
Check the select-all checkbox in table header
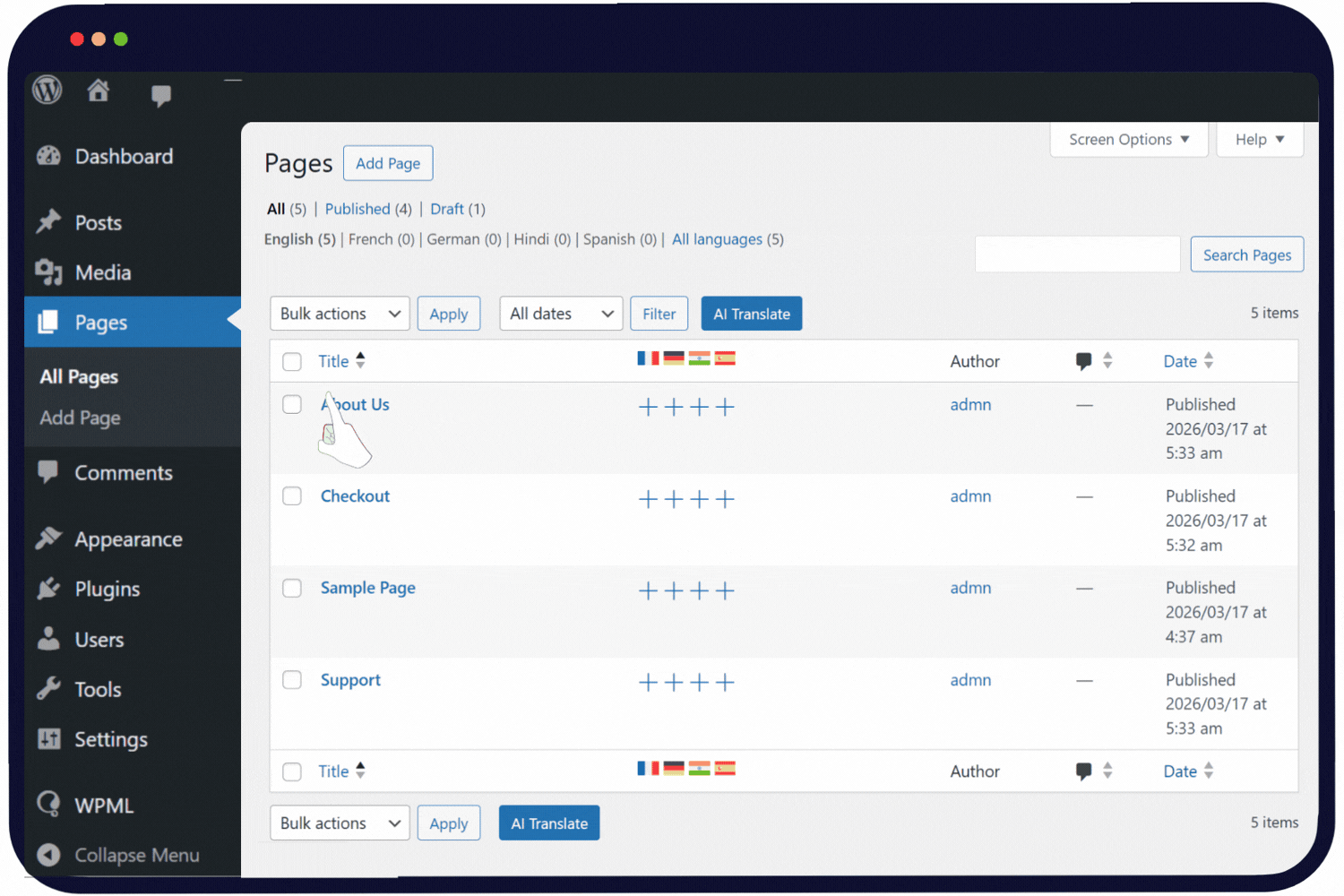(x=291, y=361)
